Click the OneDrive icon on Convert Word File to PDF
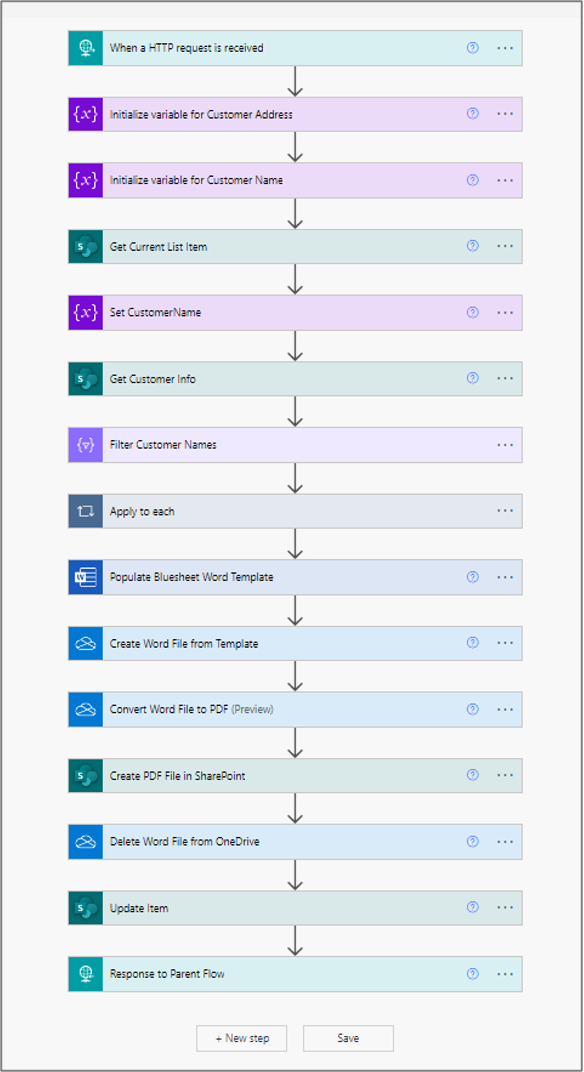 pos(85,709)
